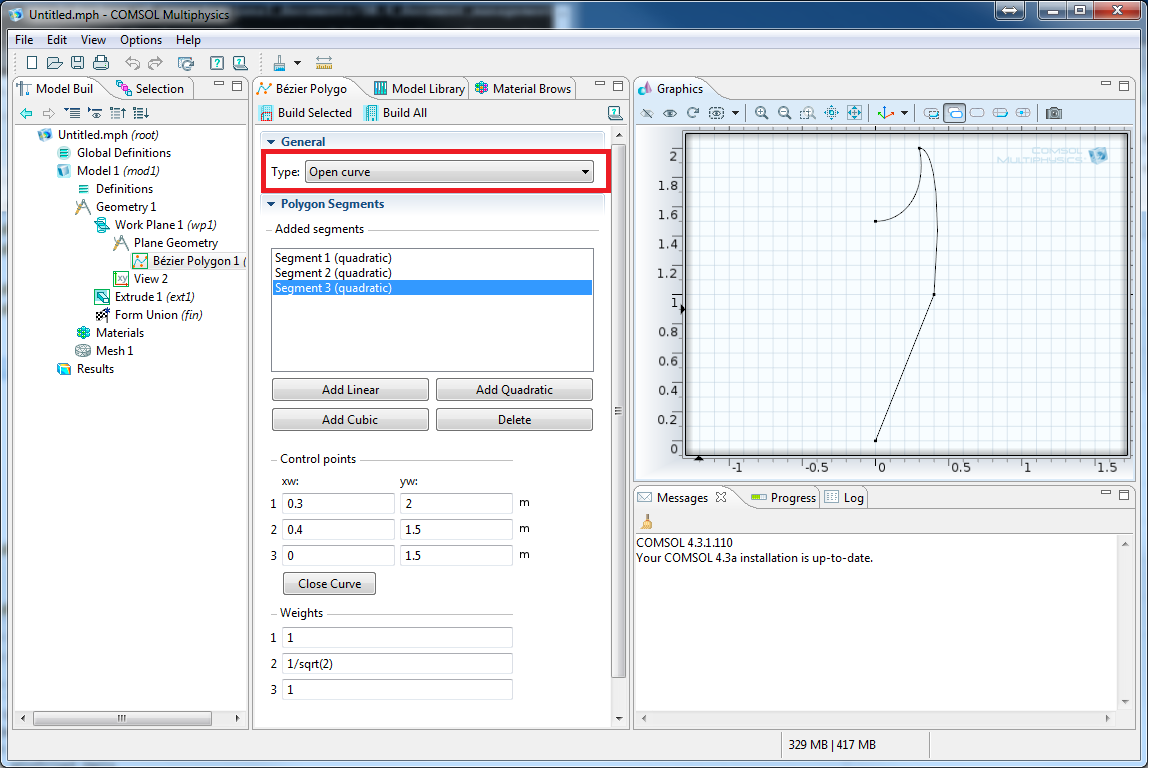The height and width of the screenshot is (768, 1152).
Task: Click the Open file folder icon
Action: [x=54, y=63]
